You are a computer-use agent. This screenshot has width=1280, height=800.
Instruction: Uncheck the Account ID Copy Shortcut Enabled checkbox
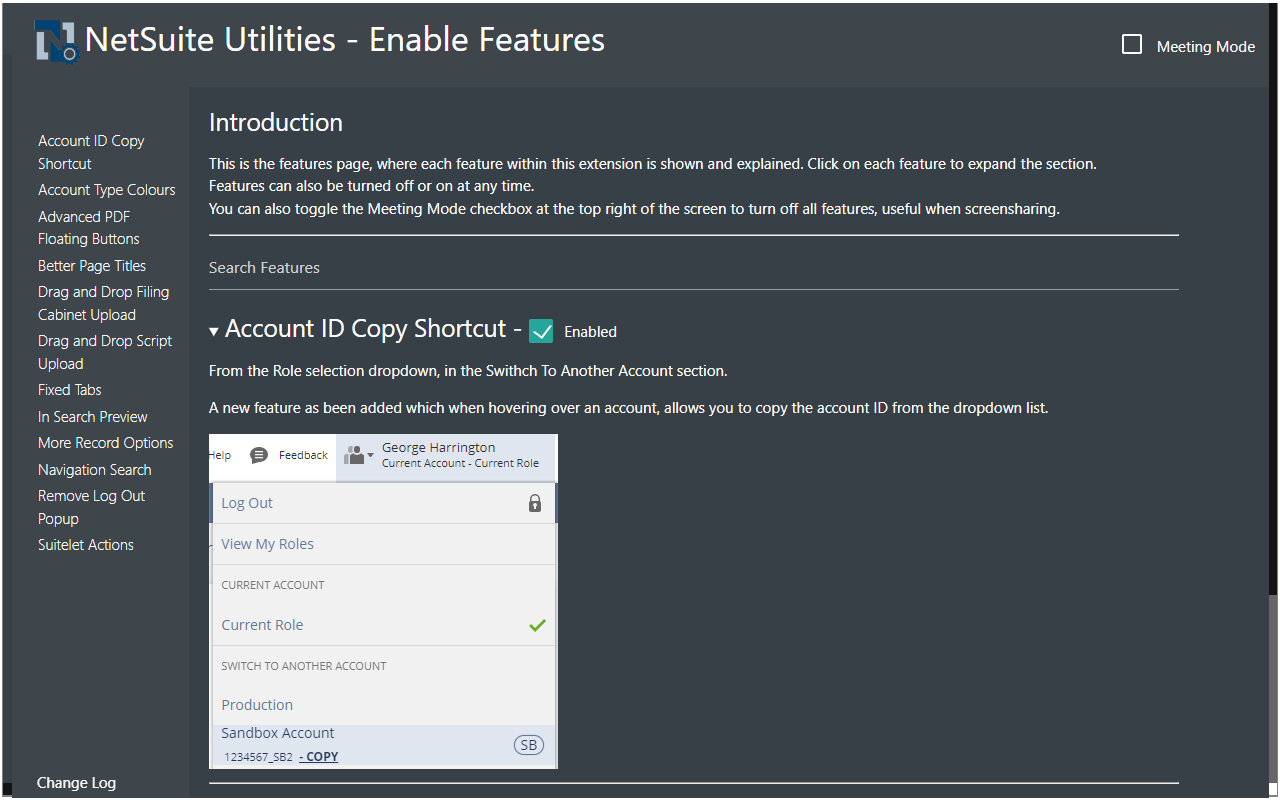tap(541, 331)
